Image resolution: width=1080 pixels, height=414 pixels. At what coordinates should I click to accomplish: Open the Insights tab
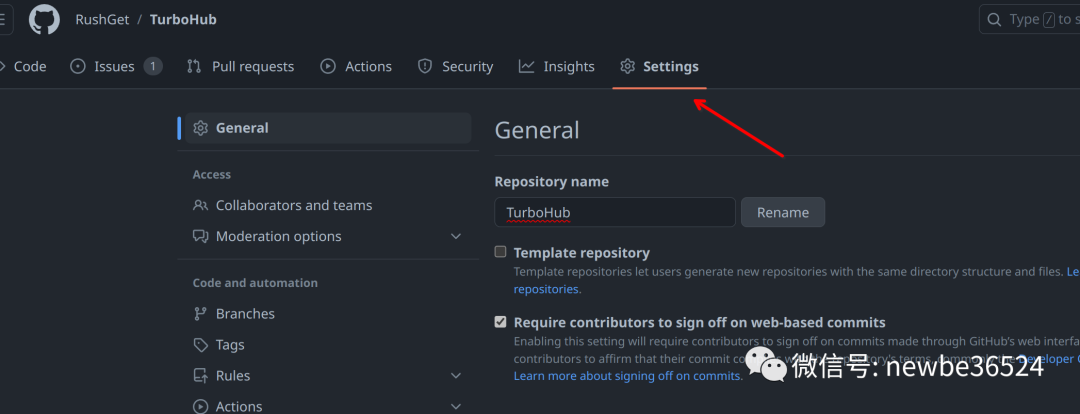click(x=557, y=67)
